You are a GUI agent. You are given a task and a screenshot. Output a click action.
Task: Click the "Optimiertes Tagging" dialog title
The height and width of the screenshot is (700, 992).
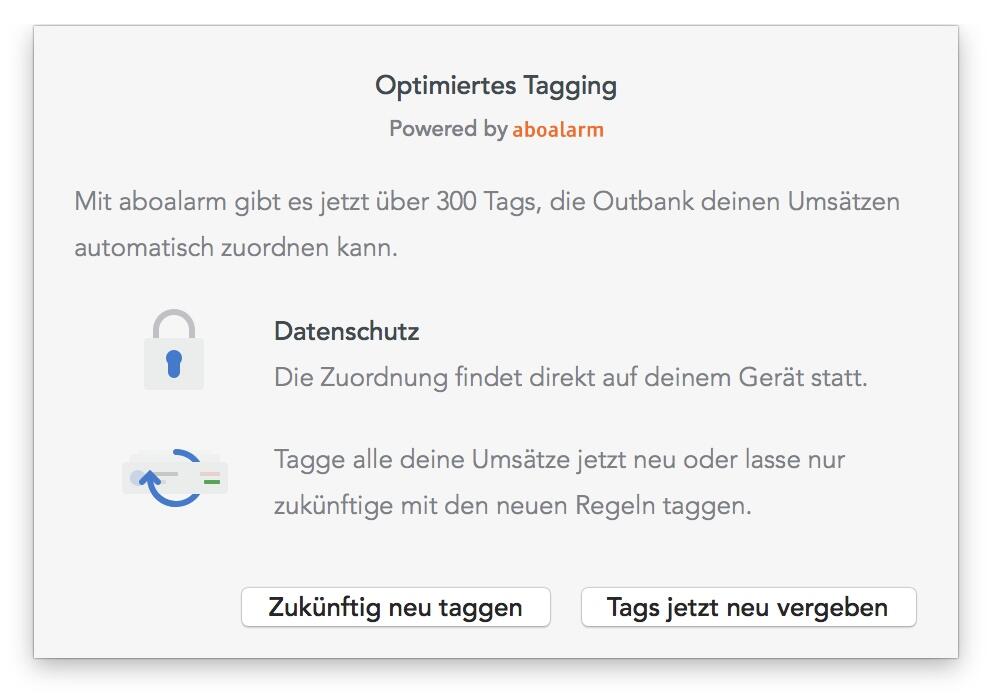[496, 86]
